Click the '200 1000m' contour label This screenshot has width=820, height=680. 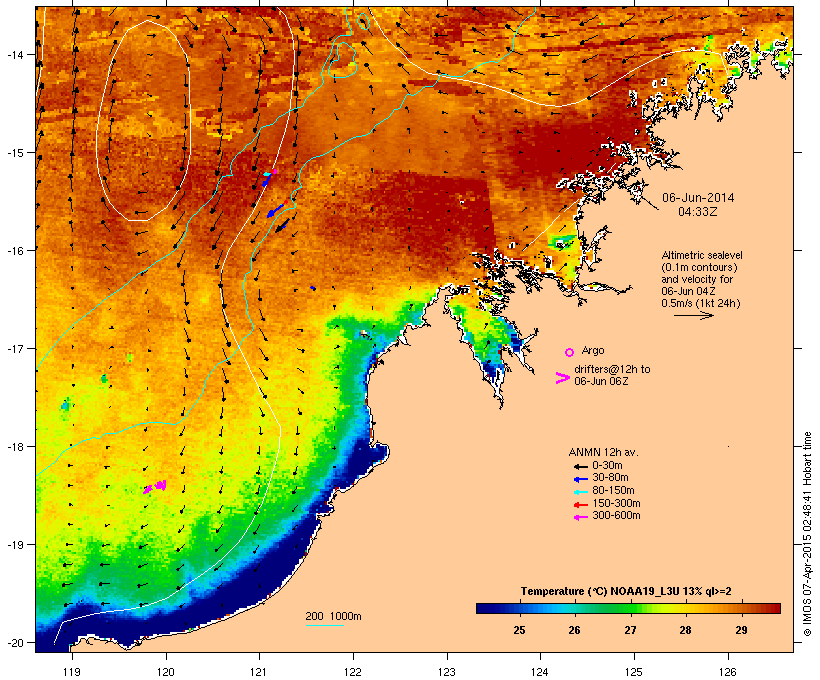coord(333,616)
